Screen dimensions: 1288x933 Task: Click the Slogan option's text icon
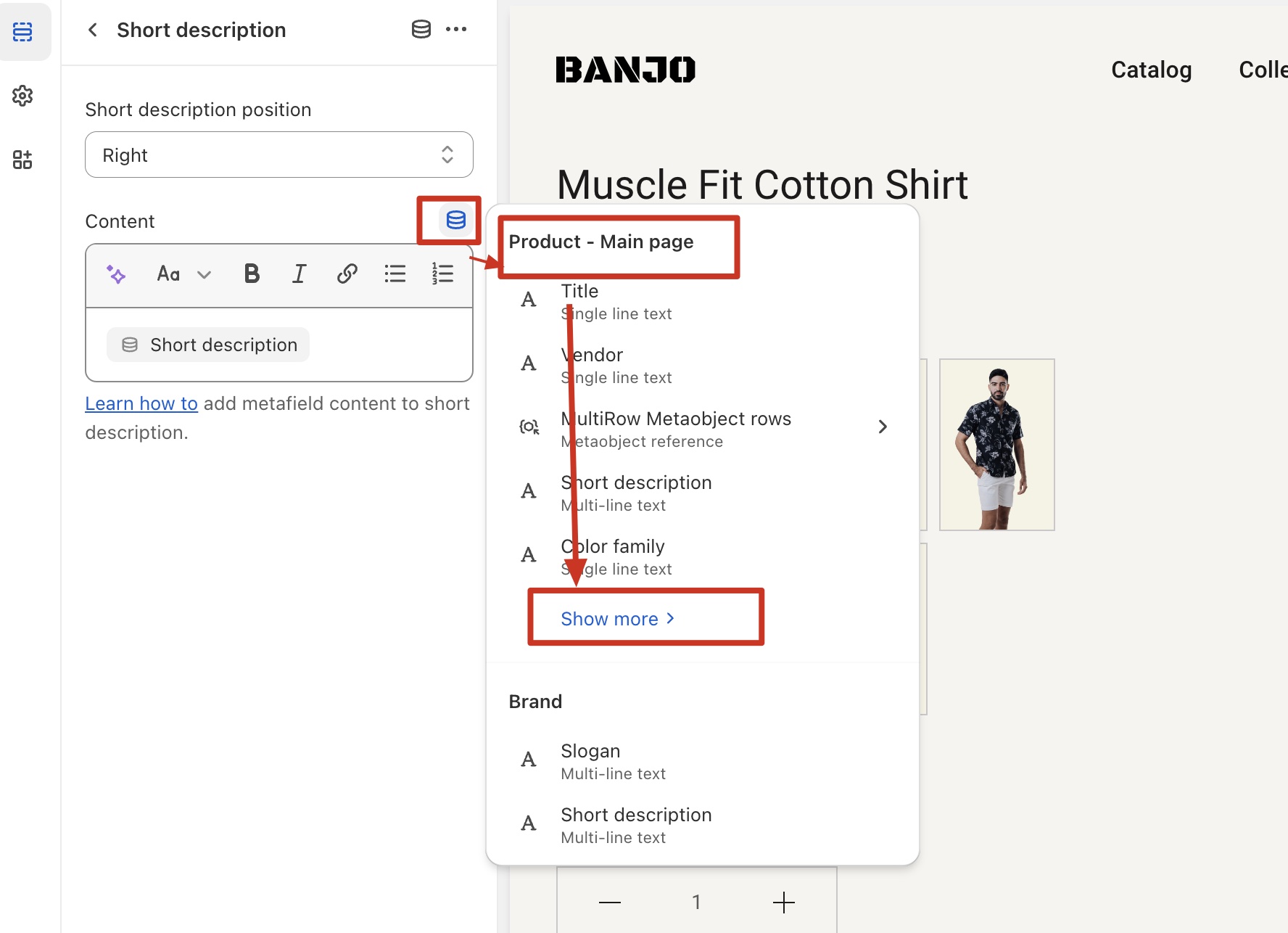529,760
